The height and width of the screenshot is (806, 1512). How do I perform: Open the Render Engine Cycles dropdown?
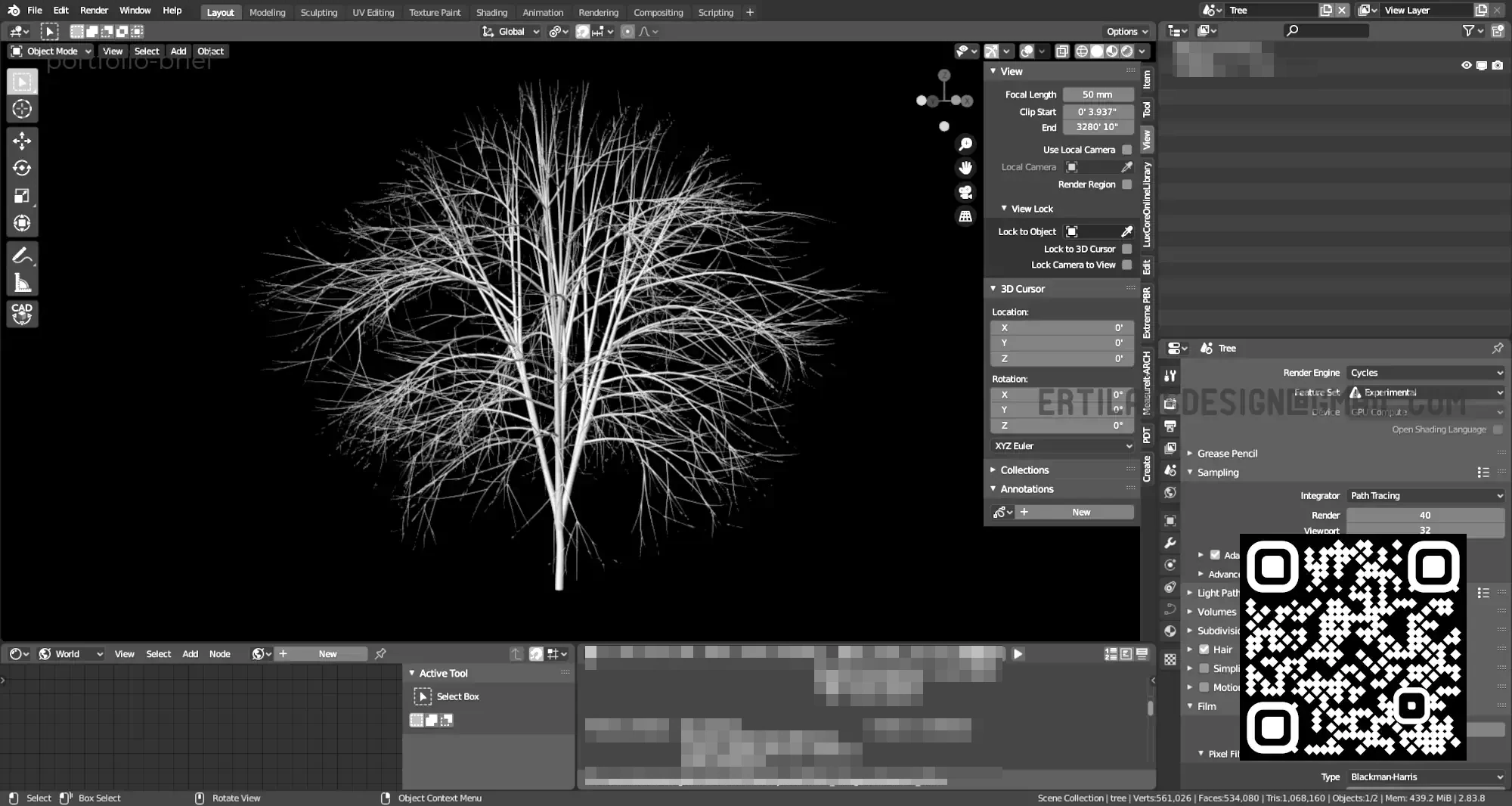1426,373
